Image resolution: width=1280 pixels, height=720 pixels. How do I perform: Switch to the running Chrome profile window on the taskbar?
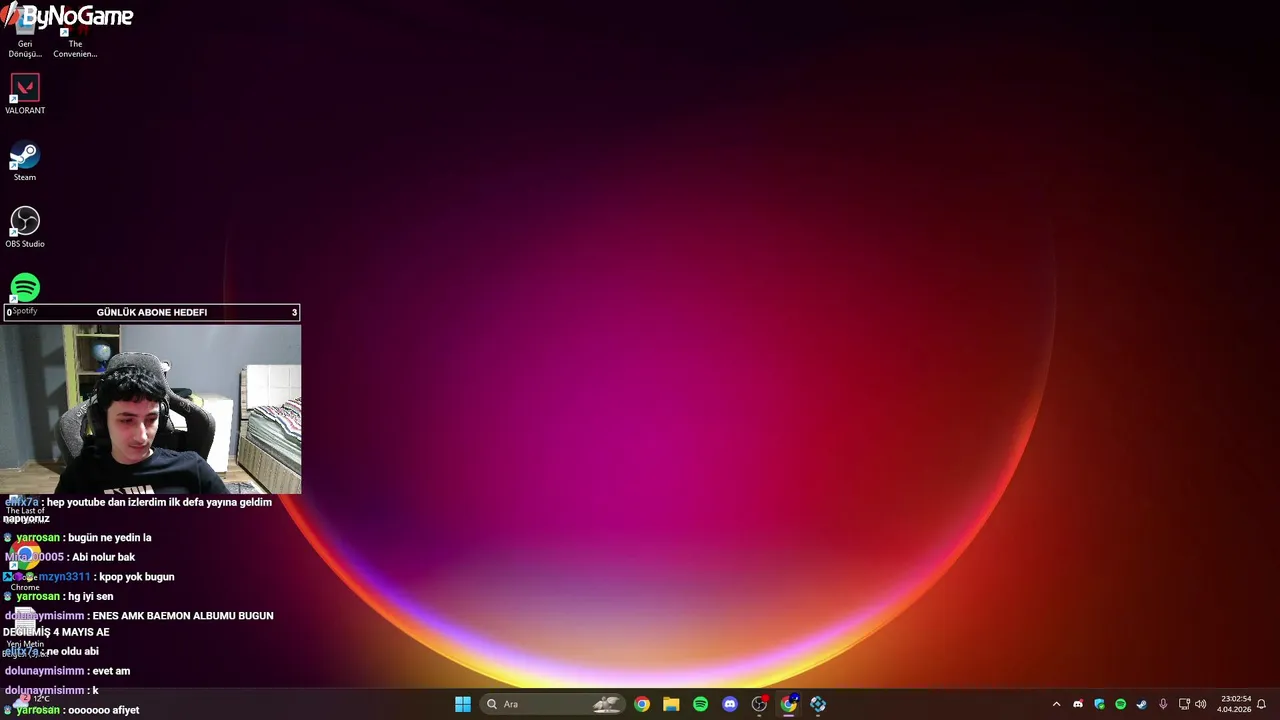(x=789, y=704)
